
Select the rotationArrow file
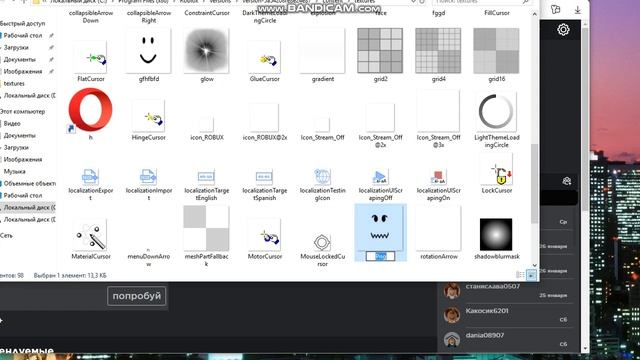tap(438, 228)
